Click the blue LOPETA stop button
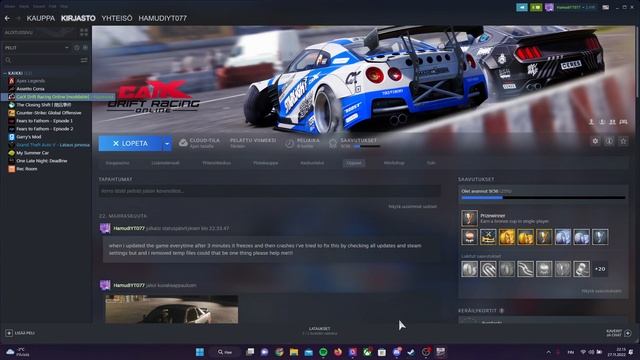 130,144
